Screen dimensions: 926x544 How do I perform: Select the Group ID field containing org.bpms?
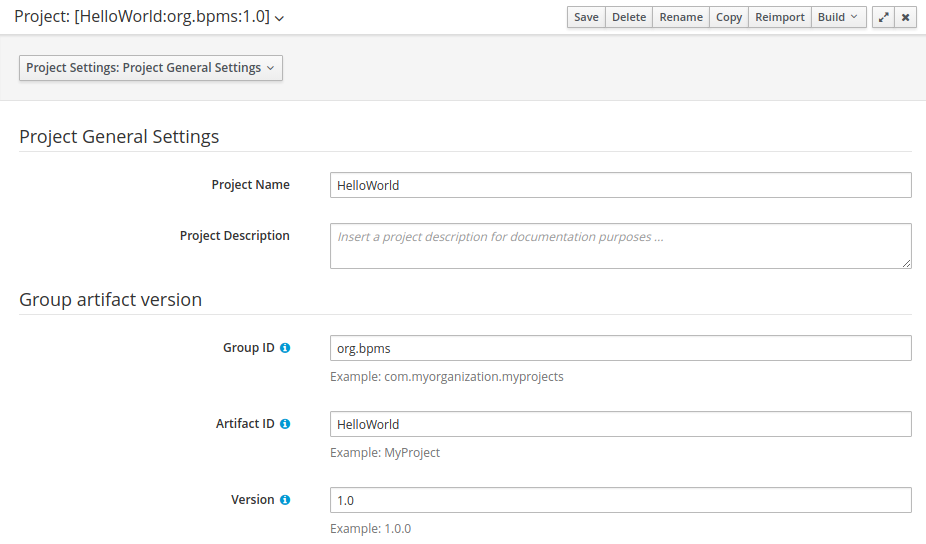[x=621, y=348]
